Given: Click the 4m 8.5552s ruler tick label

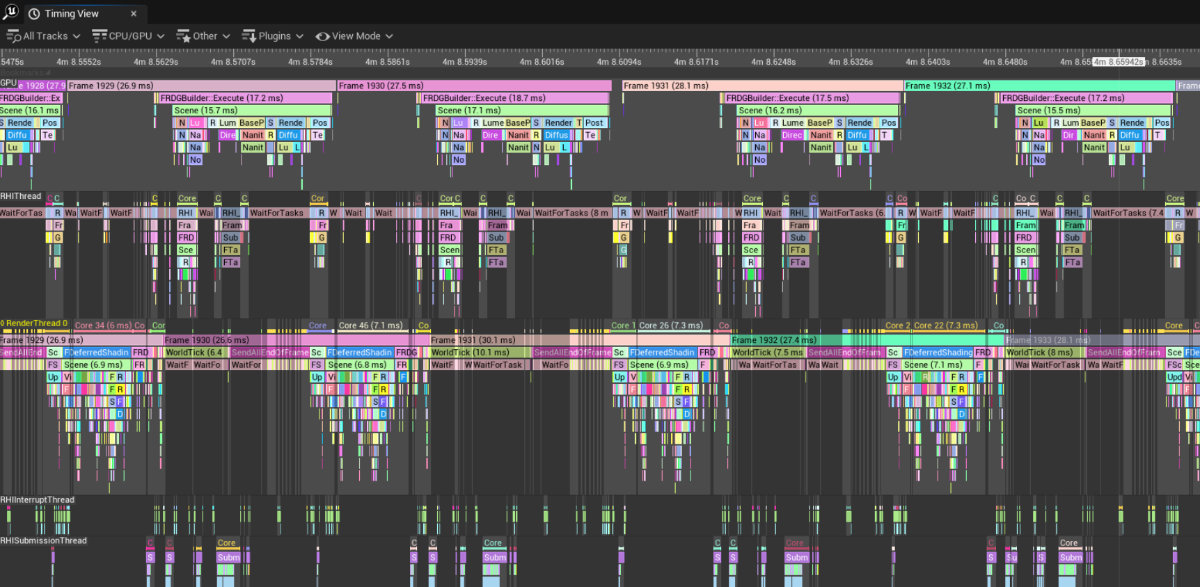Looking at the screenshot, I should (79, 62).
